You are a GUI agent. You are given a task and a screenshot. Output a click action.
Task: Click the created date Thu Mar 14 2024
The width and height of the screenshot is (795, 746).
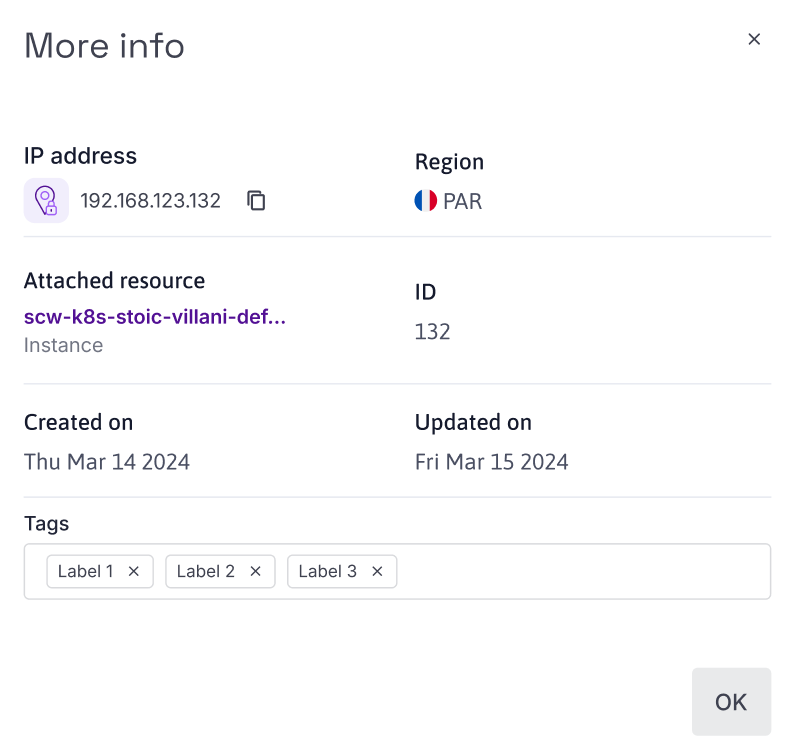tap(107, 461)
